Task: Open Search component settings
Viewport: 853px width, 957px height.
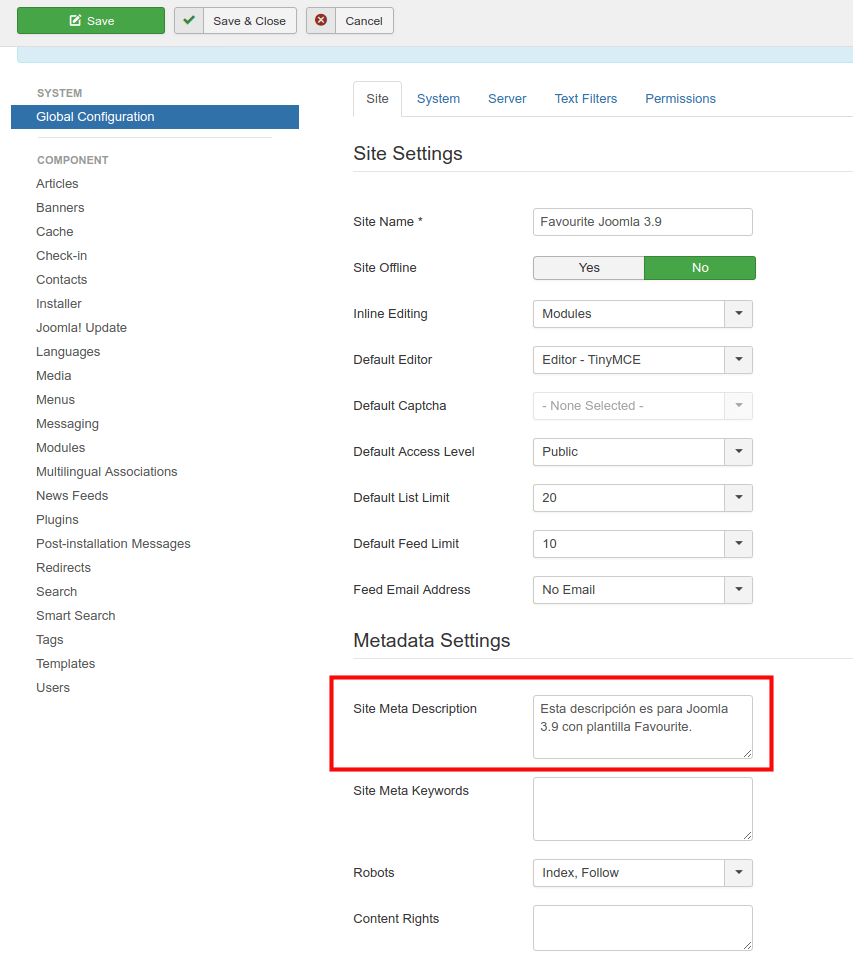Action: click(x=57, y=592)
